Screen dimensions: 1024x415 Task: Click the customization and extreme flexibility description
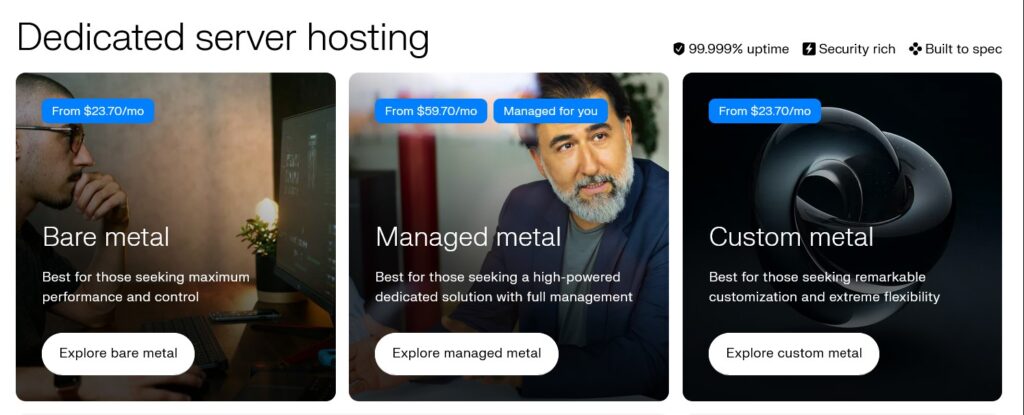(824, 287)
